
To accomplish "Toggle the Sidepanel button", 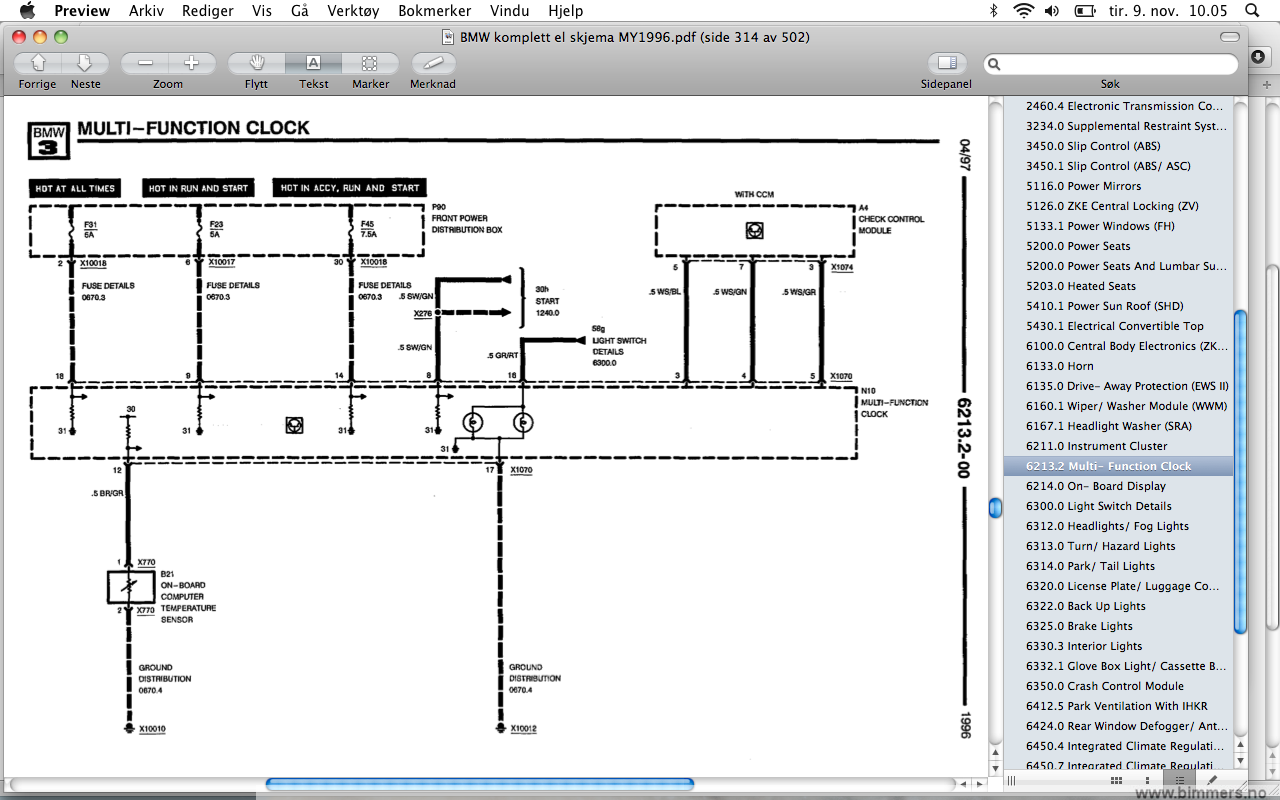I will tap(946, 63).
